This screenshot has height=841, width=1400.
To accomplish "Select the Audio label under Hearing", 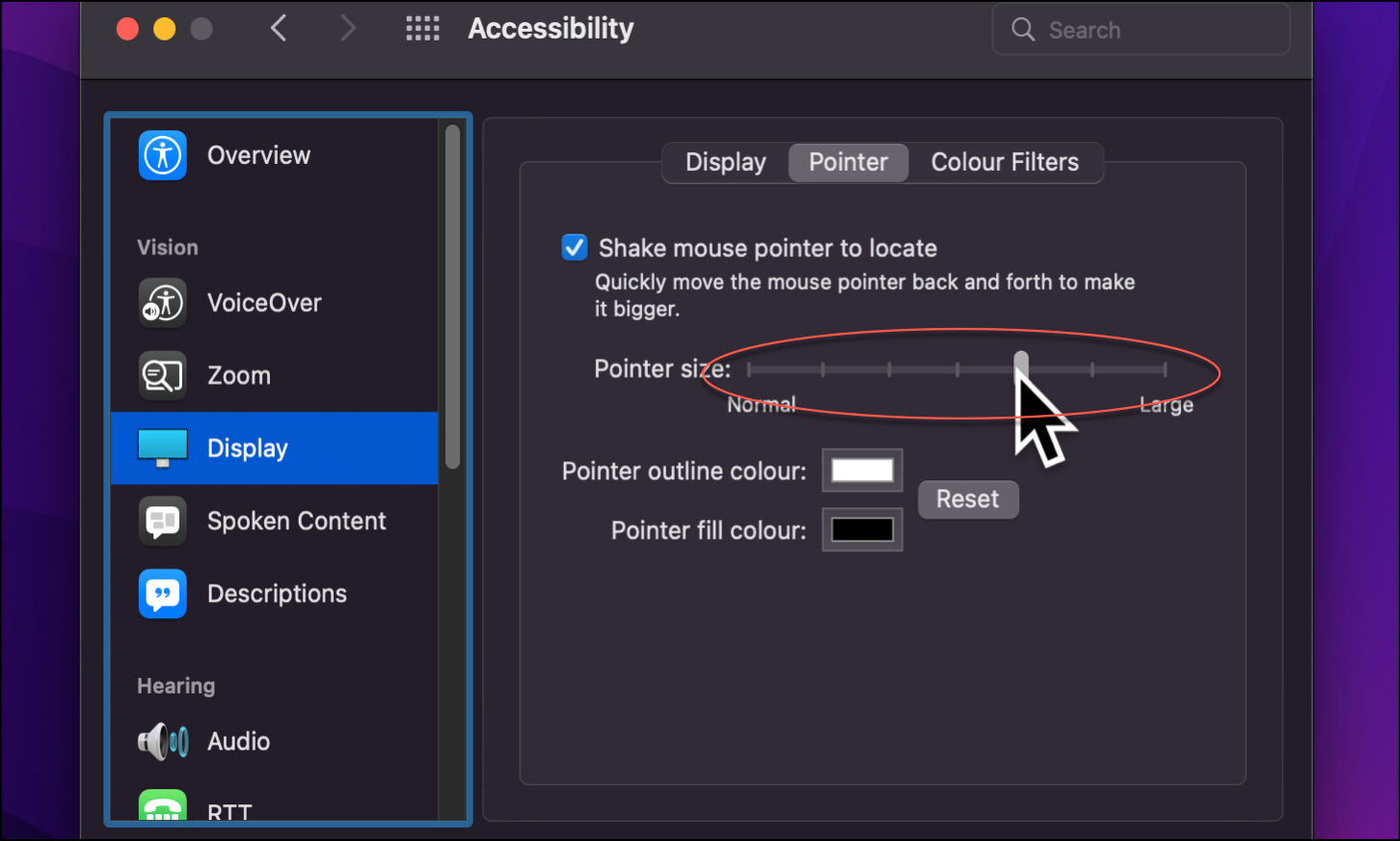I will coord(238,741).
